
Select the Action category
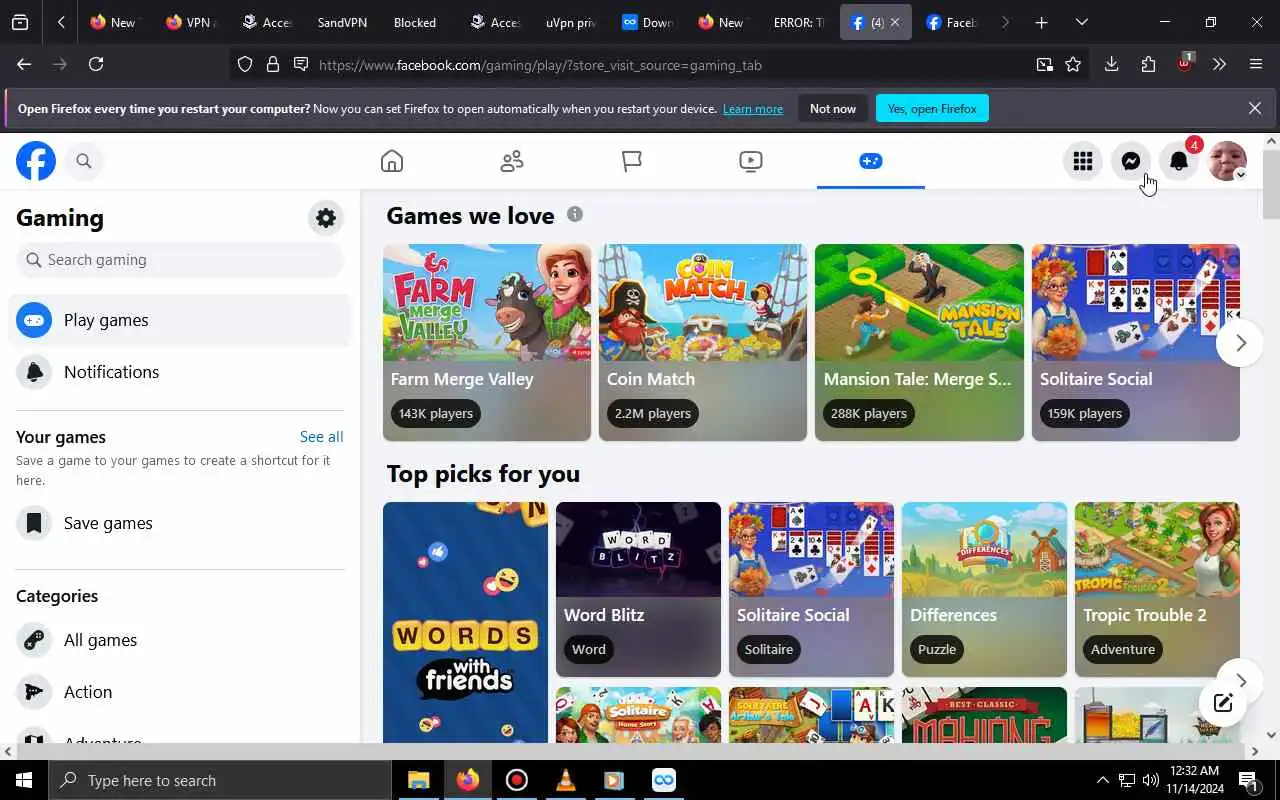coord(180,692)
